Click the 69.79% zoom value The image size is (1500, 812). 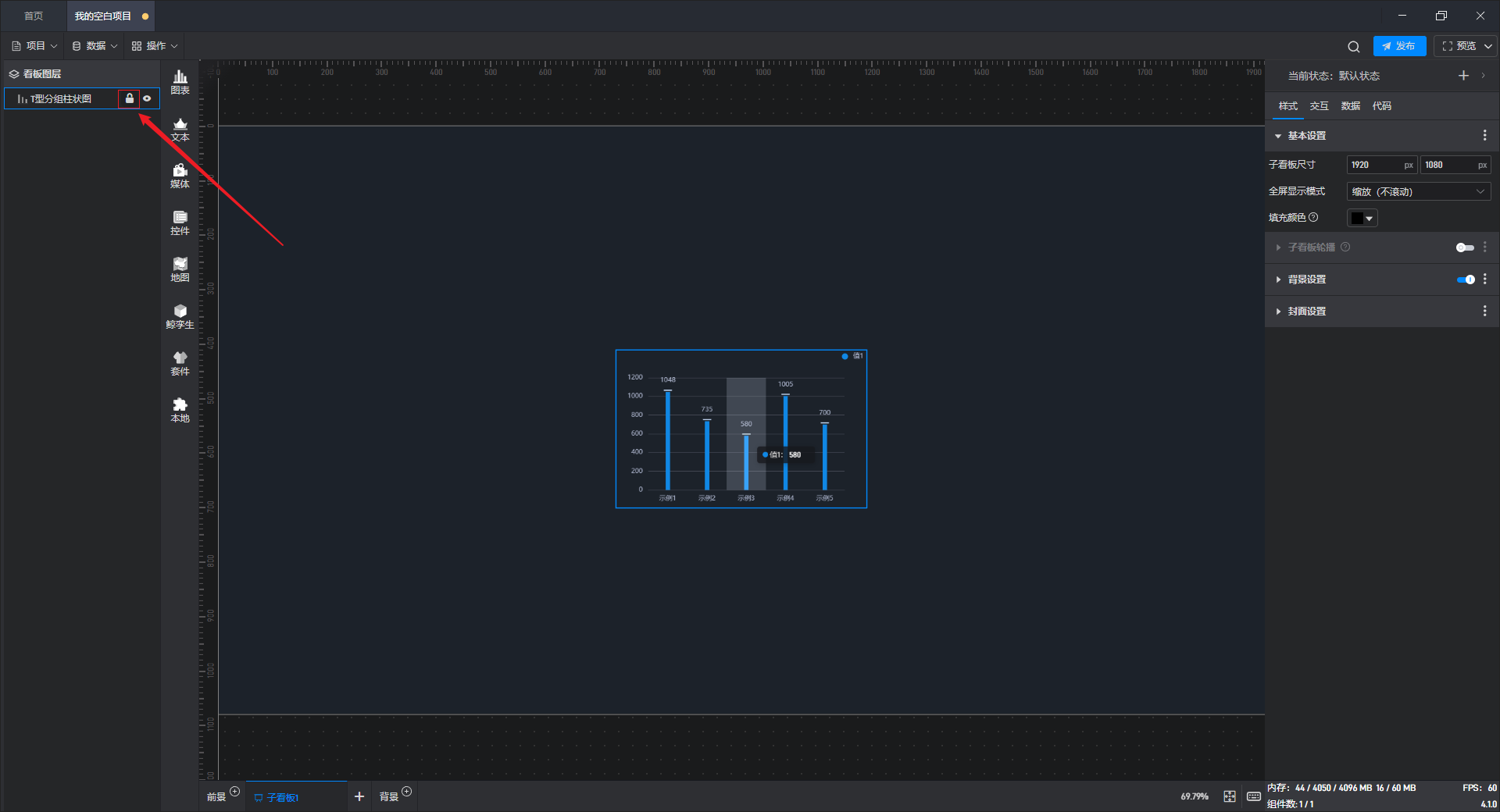point(1194,796)
